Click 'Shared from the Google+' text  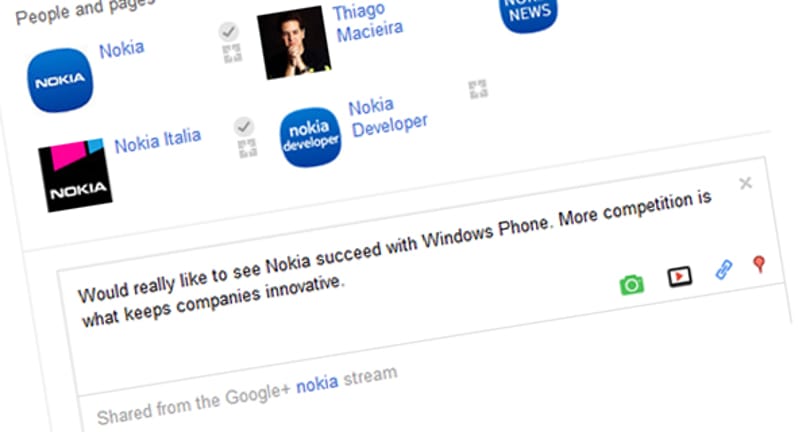click(x=193, y=404)
